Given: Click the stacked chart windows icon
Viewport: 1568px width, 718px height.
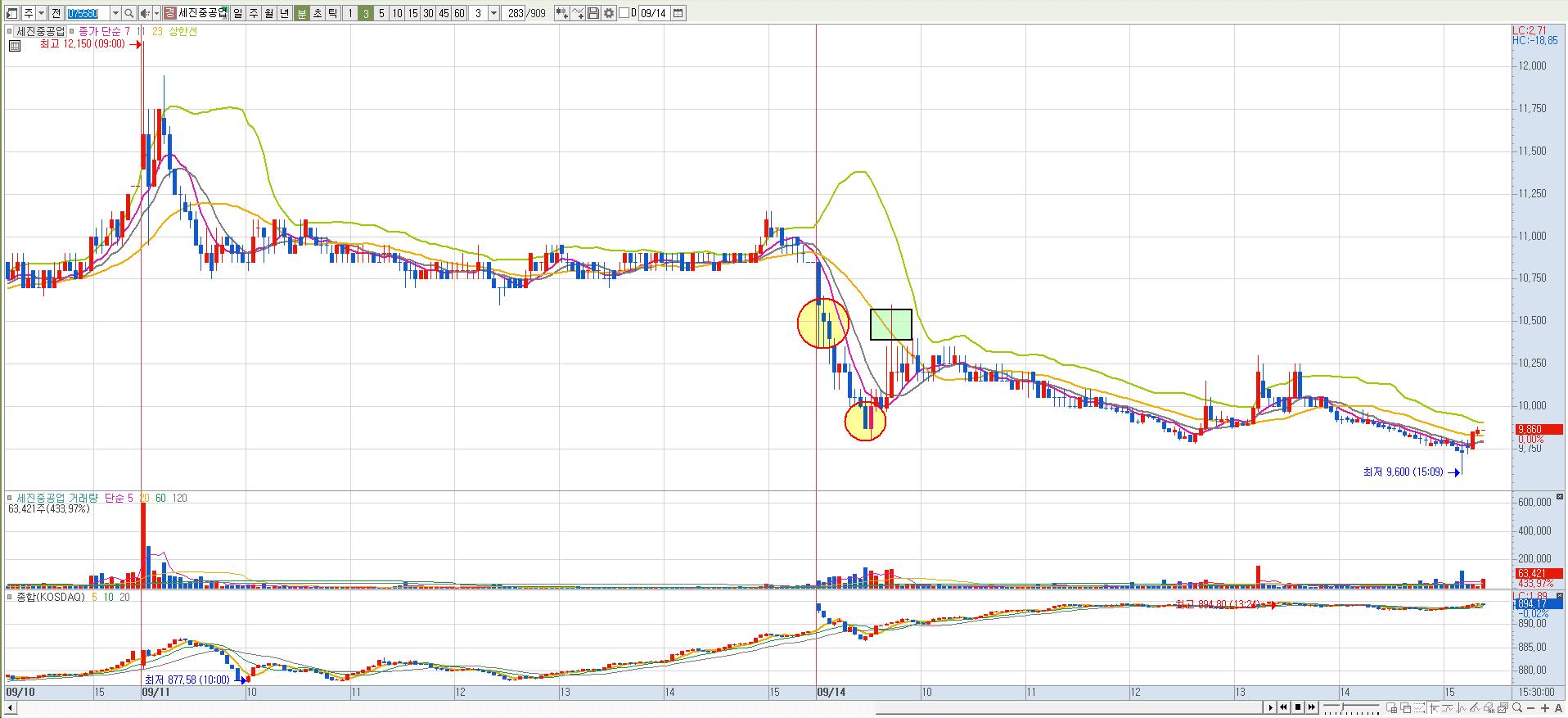Looking at the screenshot, I should (x=1503, y=708).
